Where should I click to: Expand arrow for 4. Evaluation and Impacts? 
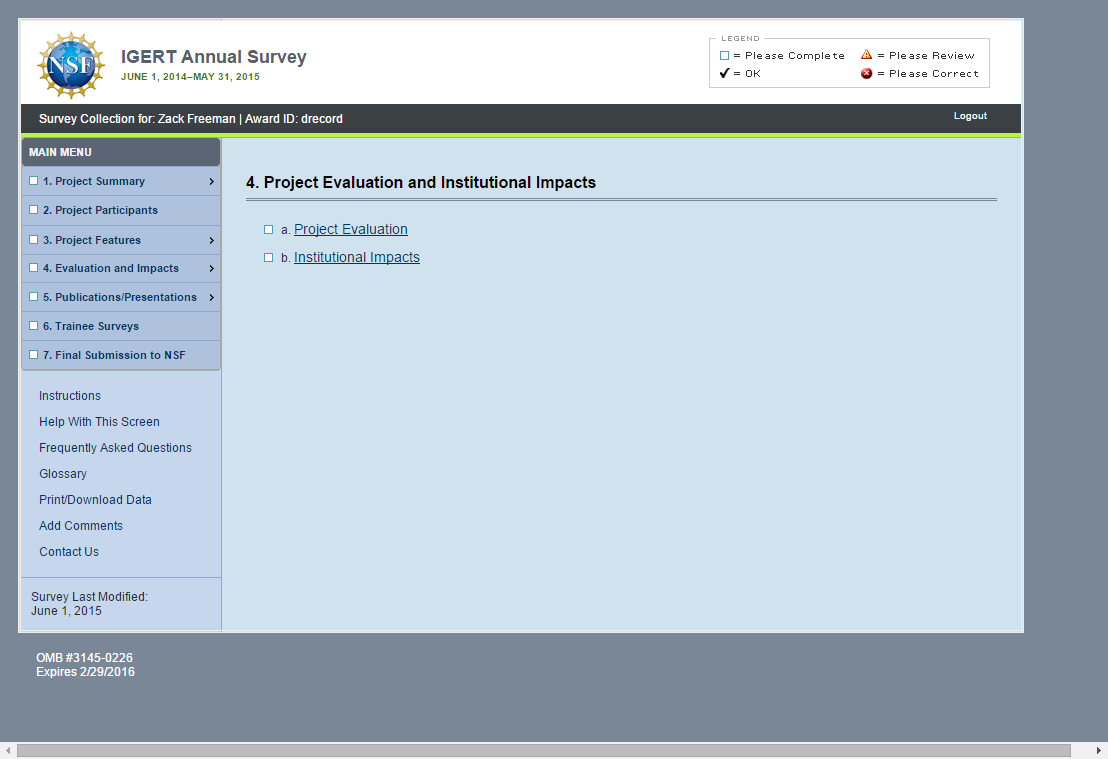click(x=211, y=269)
